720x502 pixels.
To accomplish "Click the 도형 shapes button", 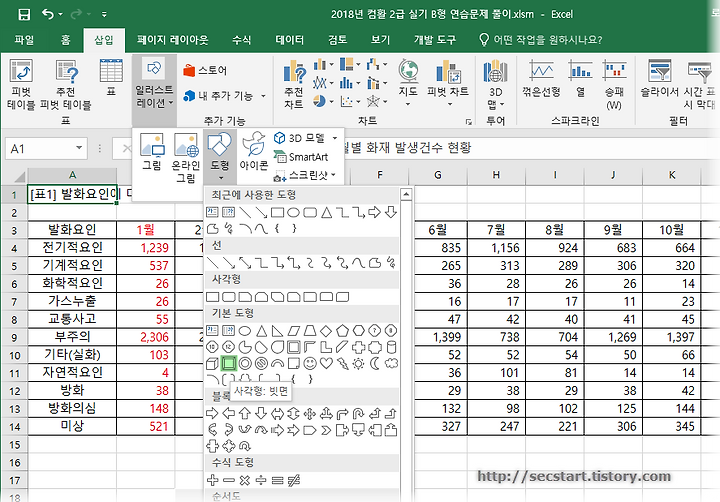I will [x=219, y=155].
